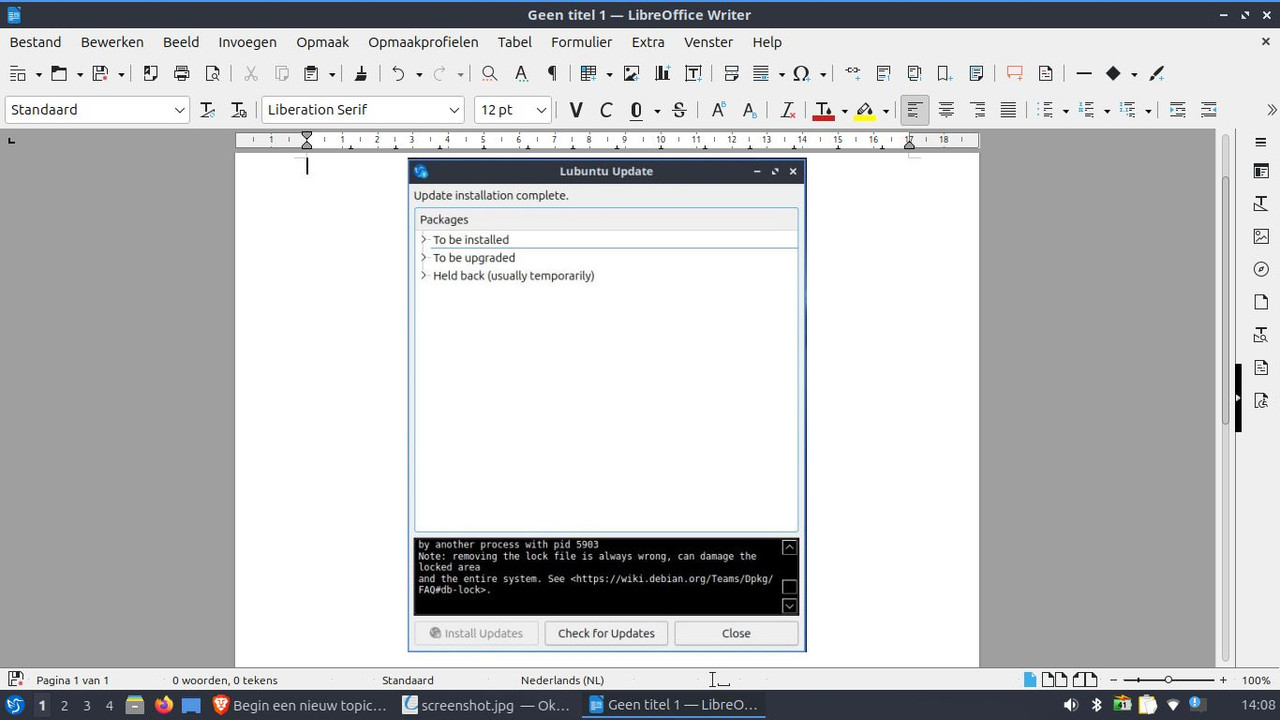The height and width of the screenshot is (720, 1280).
Task: Toggle Align Left paragraph button
Action: tap(914, 110)
